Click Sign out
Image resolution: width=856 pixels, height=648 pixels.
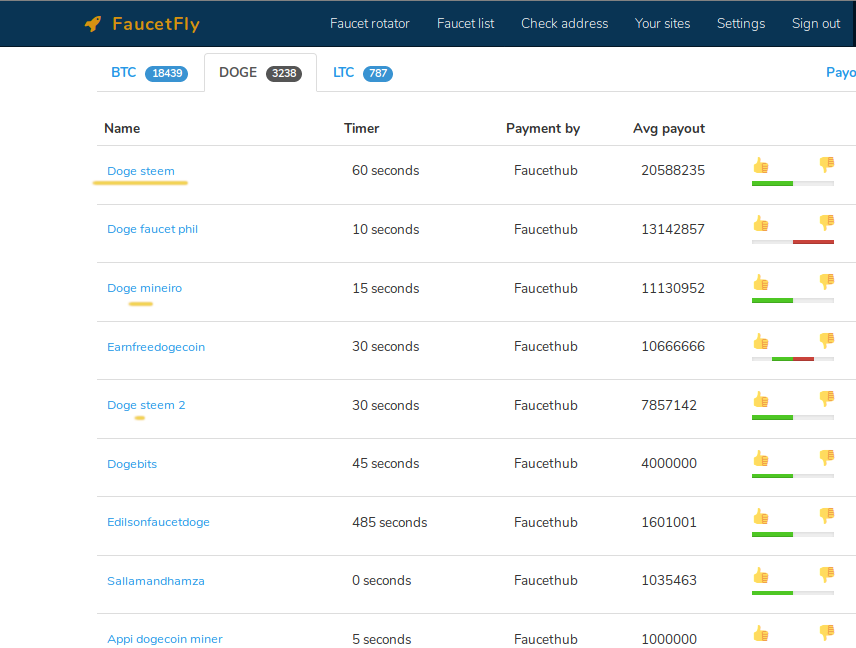[x=816, y=23]
